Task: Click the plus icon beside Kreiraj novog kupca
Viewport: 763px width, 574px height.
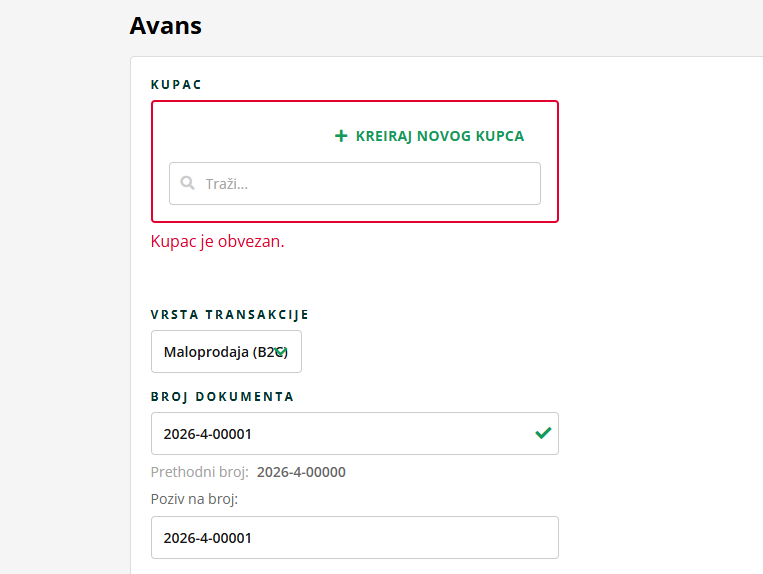Action: coord(341,136)
